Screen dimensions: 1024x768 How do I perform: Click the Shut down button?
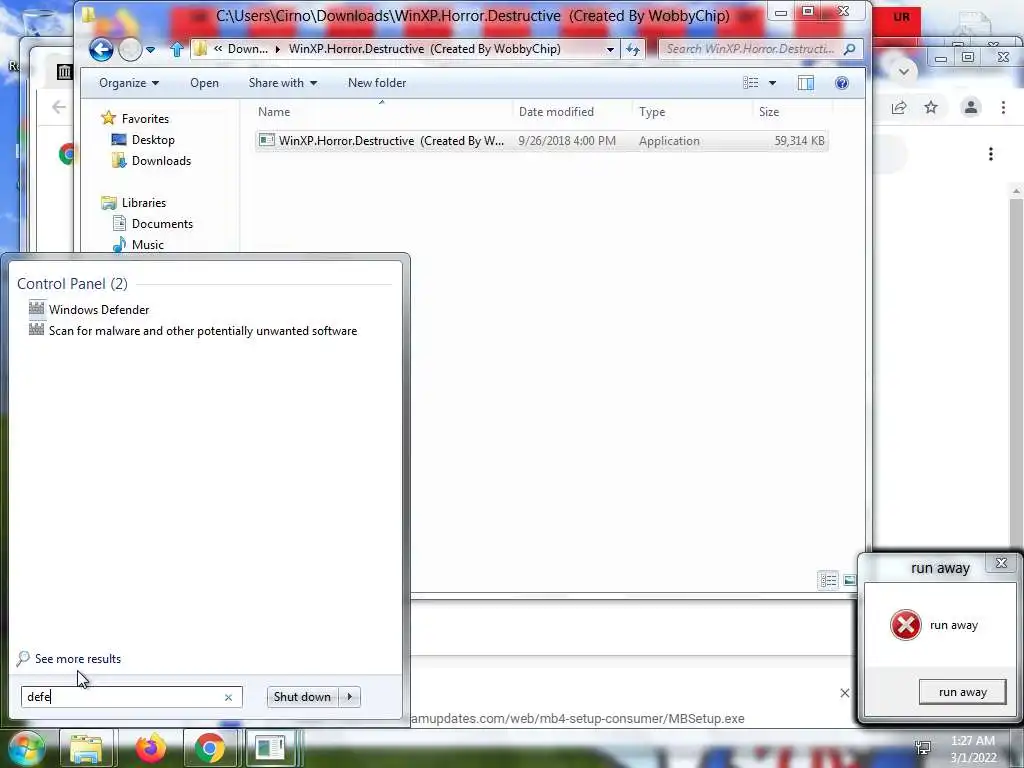point(302,697)
